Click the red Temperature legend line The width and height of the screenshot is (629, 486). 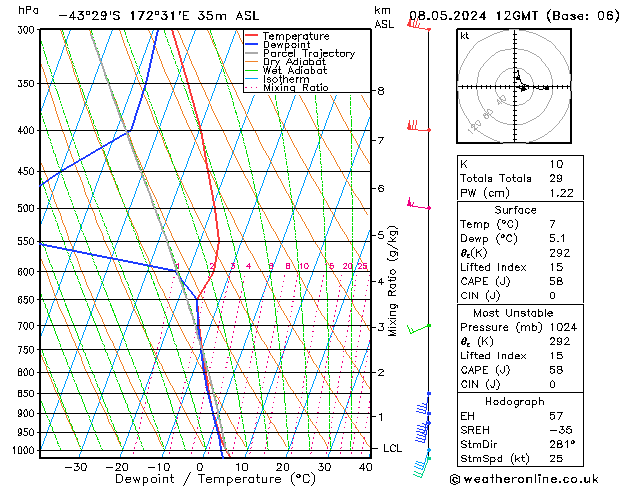252,36
